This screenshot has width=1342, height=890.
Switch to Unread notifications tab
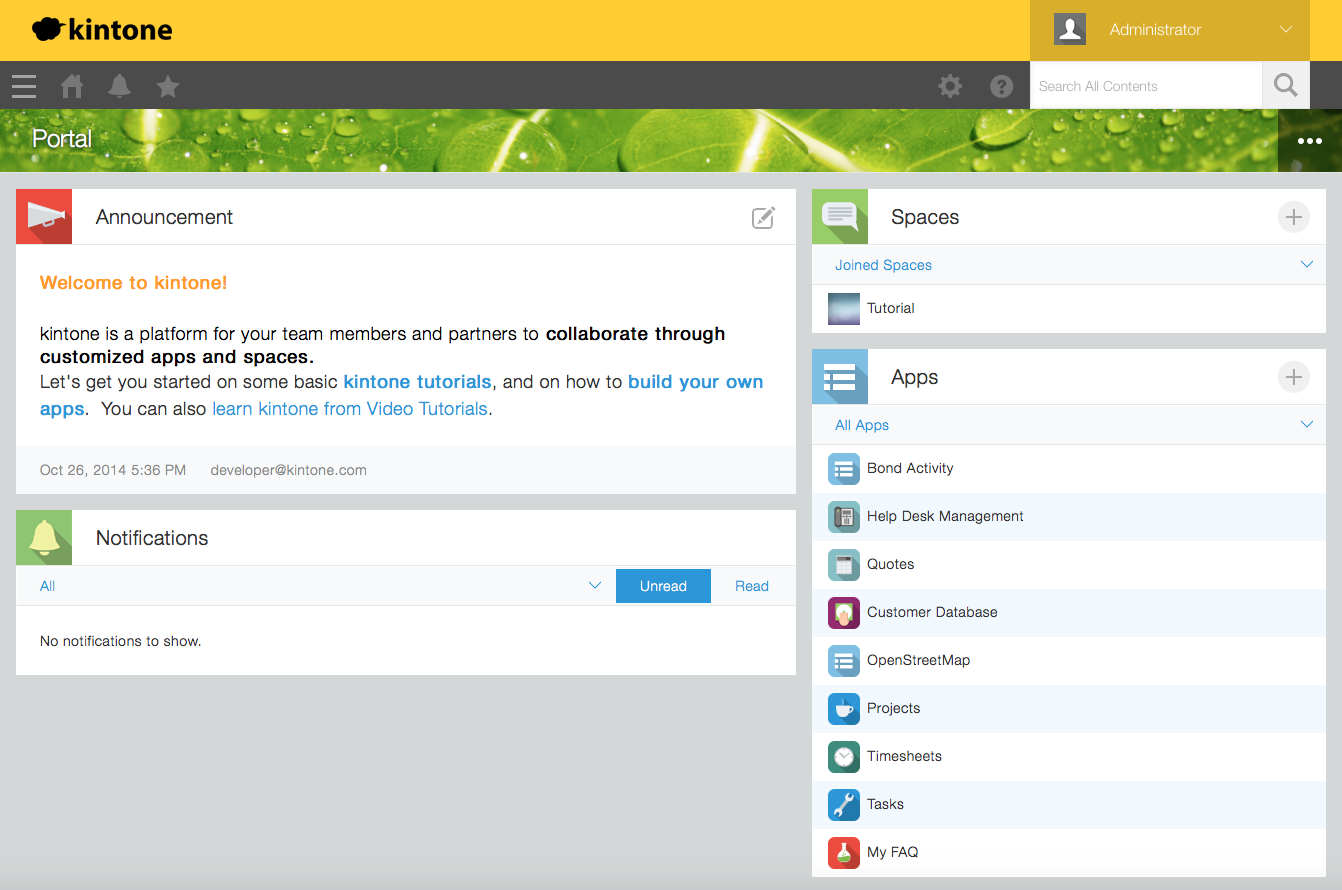(x=663, y=586)
